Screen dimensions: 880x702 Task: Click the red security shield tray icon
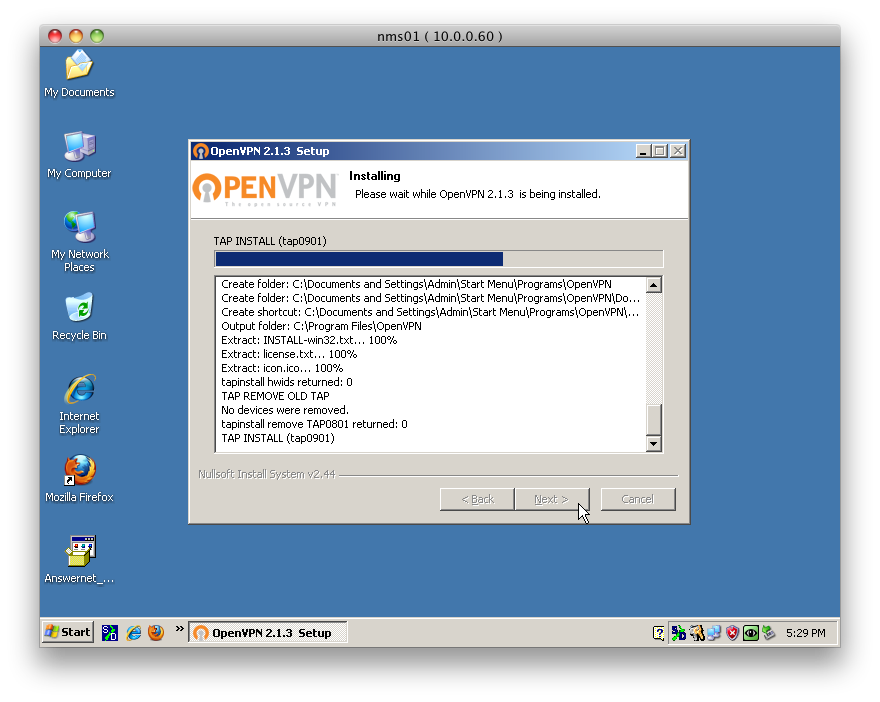tap(732, 634)
